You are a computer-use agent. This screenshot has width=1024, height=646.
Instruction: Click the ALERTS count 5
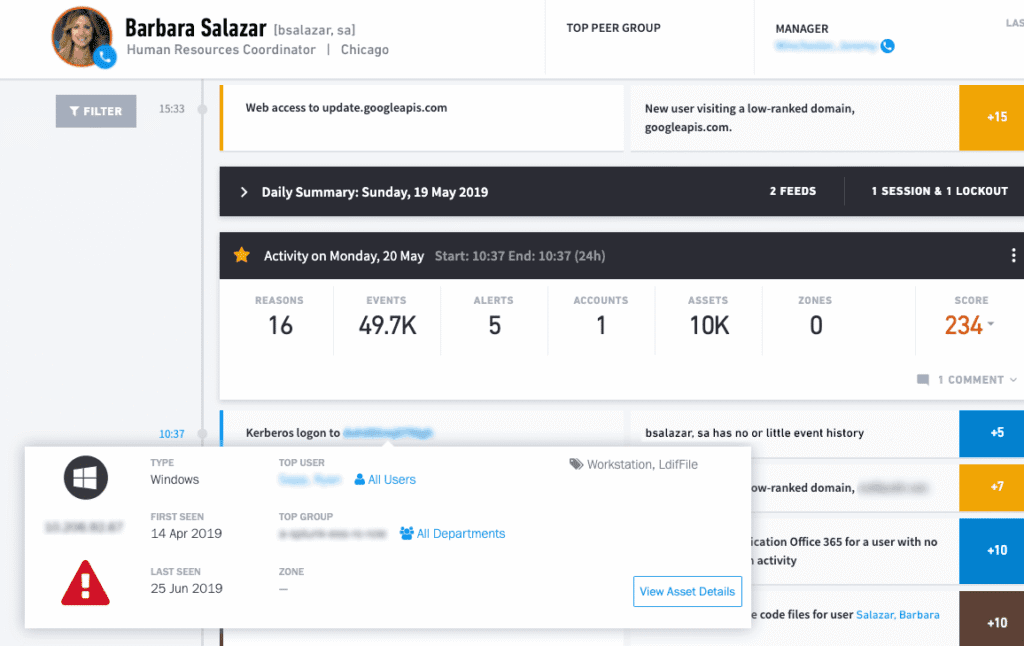(x=494, y=325)
